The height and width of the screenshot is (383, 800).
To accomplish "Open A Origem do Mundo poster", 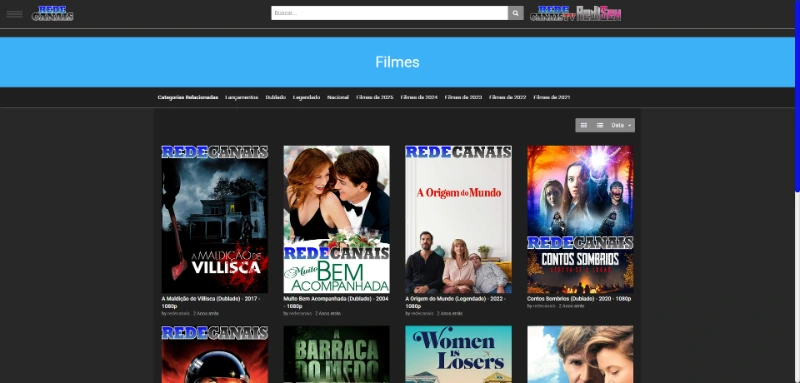I will coord(459,219).
